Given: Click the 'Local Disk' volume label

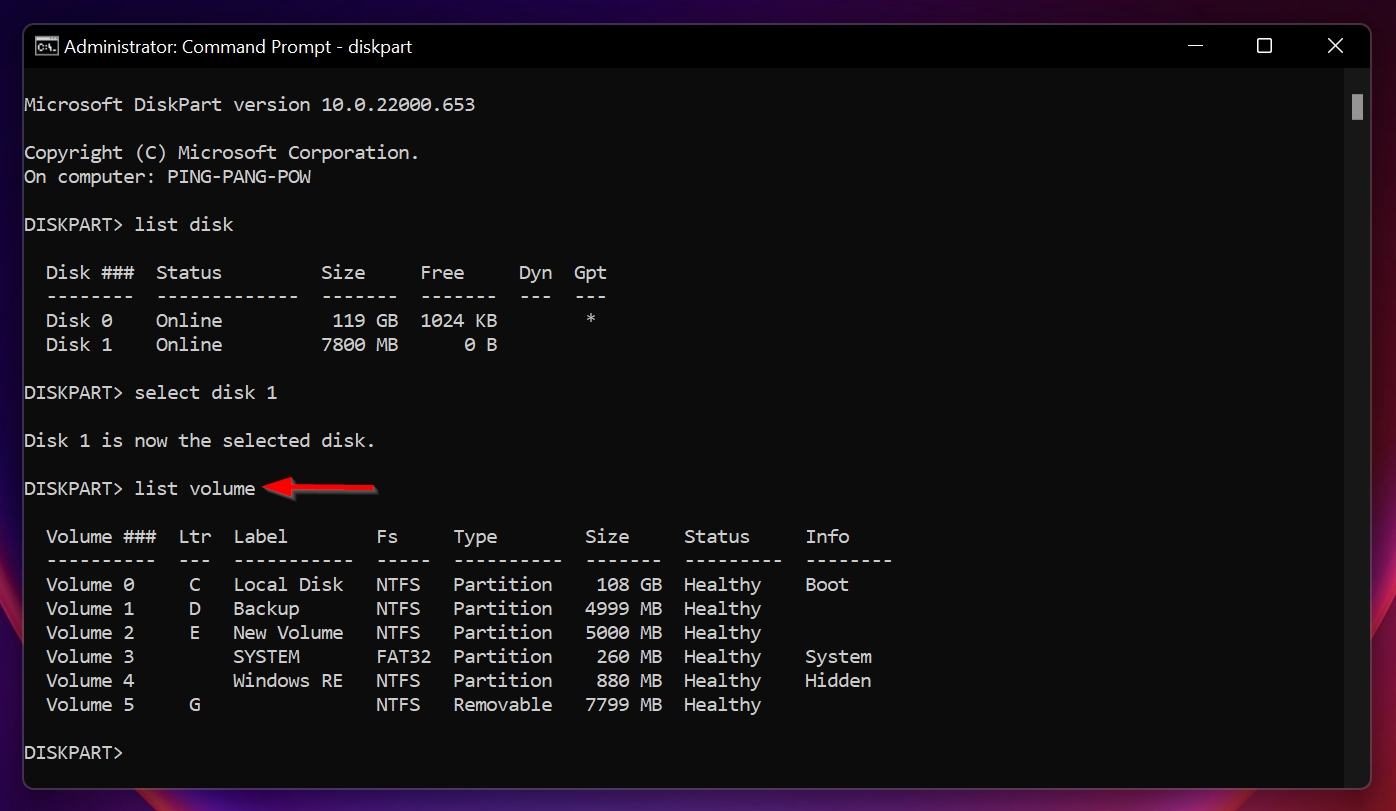Looking at the screenshot, I should (288, 585).
